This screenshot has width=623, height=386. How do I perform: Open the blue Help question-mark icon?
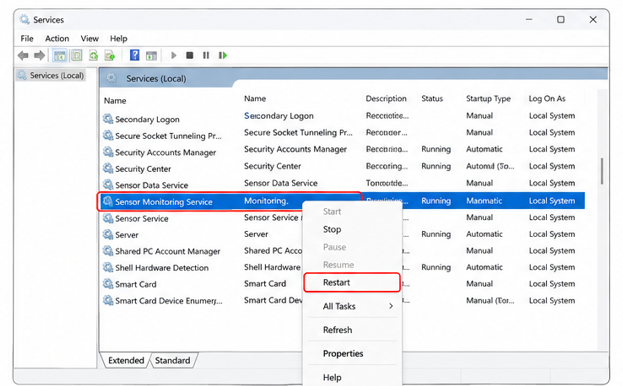135,55
